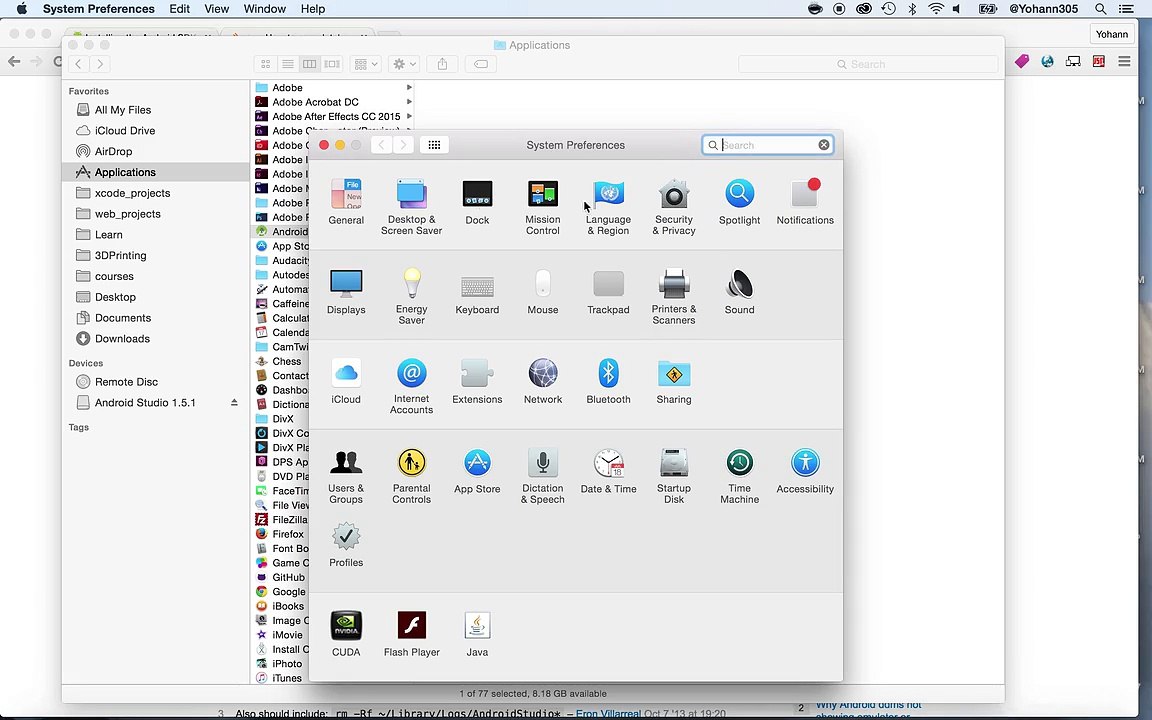This screenshot has width=1152, height=720.
Task: Expand Adobe After Effects CC 2015 arrow
Action: coord(409,116)
